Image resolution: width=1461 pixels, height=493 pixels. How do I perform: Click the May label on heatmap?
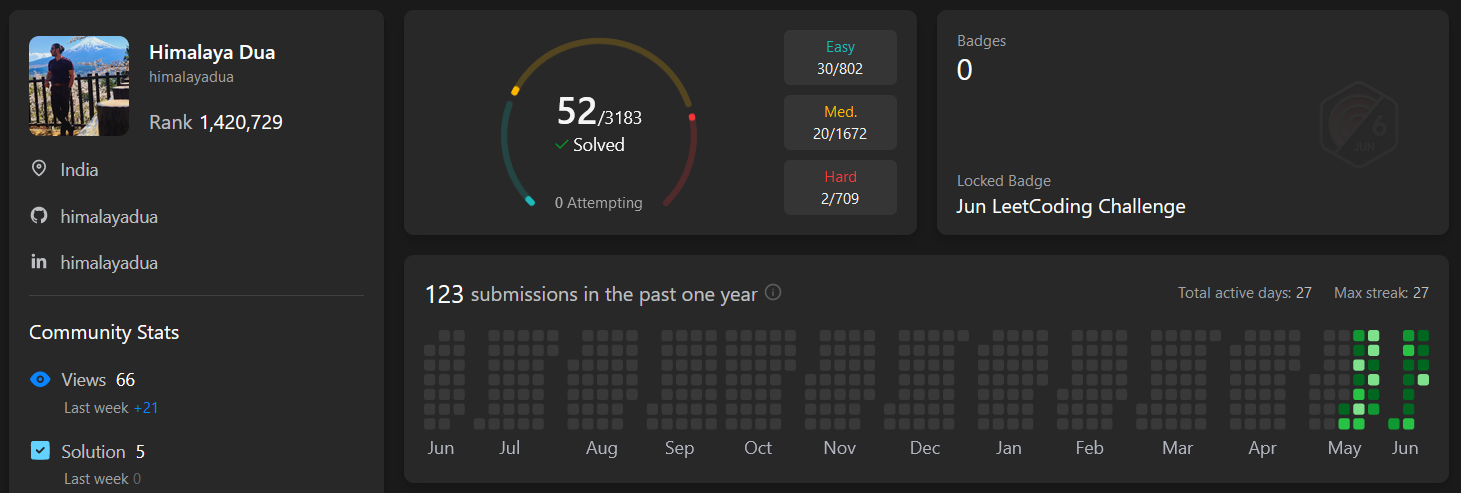1345,448
